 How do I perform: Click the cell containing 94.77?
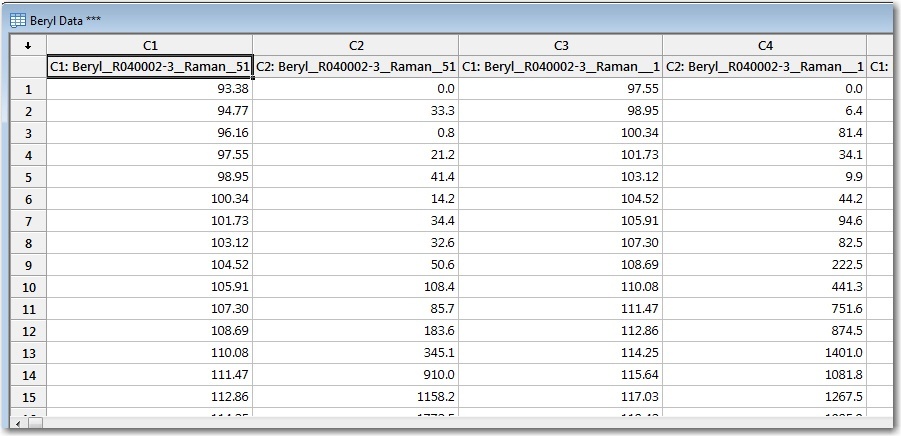pyautogui.click(x=150, y=111)
